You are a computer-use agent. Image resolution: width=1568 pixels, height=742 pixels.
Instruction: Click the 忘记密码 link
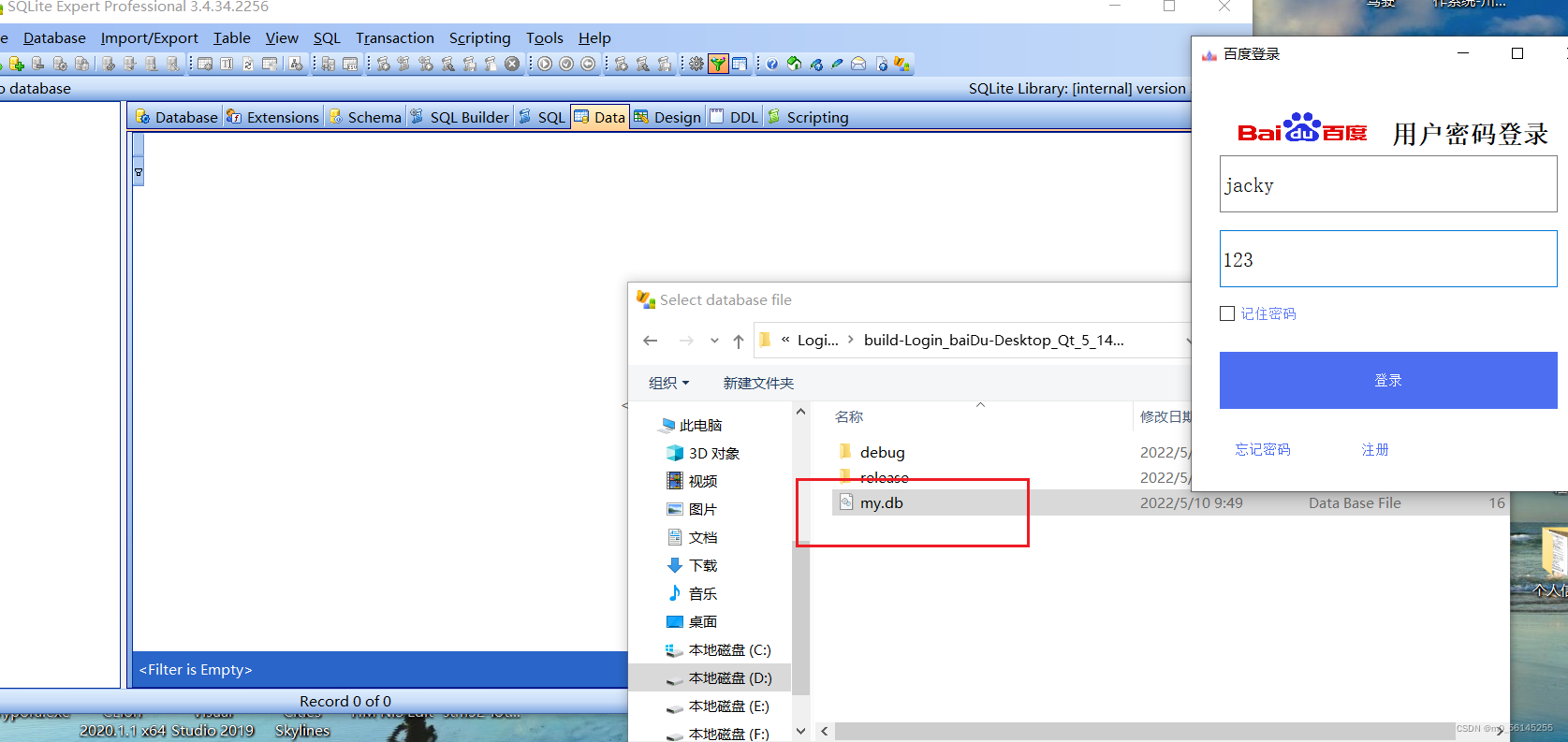click(1263, 449)
